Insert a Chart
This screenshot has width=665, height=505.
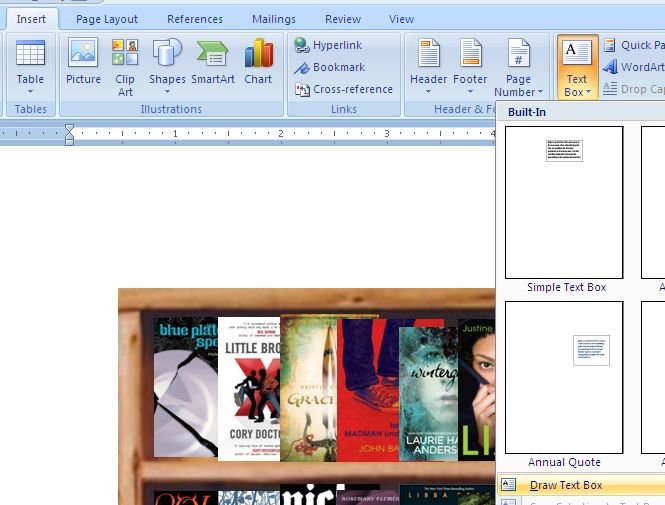coord(258,60)
